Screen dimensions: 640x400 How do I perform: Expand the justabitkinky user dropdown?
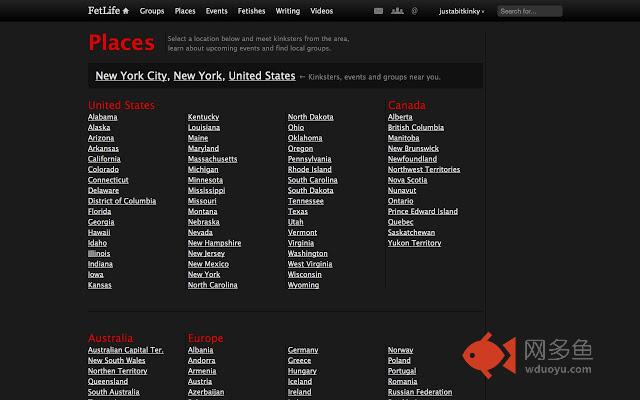[x=462, y=11]
